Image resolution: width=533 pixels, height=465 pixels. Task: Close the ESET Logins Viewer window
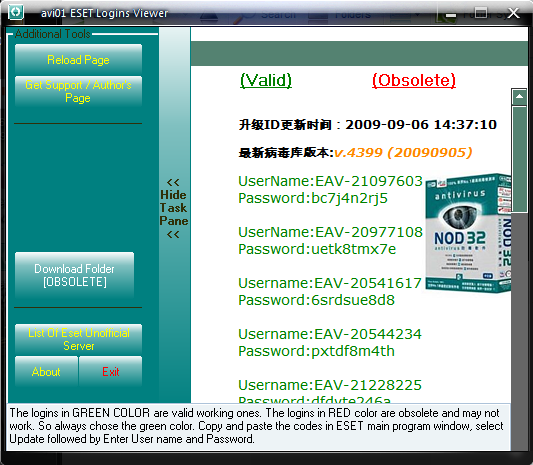coord(513,13)
